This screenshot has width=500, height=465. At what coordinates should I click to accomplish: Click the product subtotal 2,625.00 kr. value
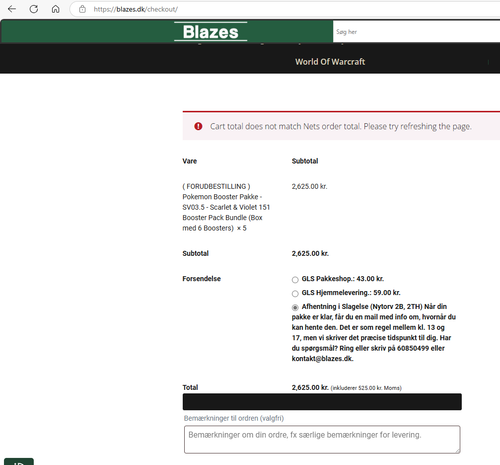click(x=309, y=186)
